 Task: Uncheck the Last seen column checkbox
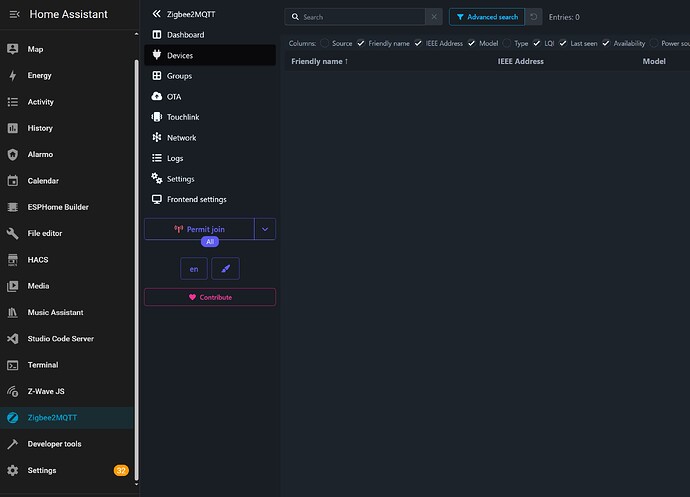tap(563, 43)
